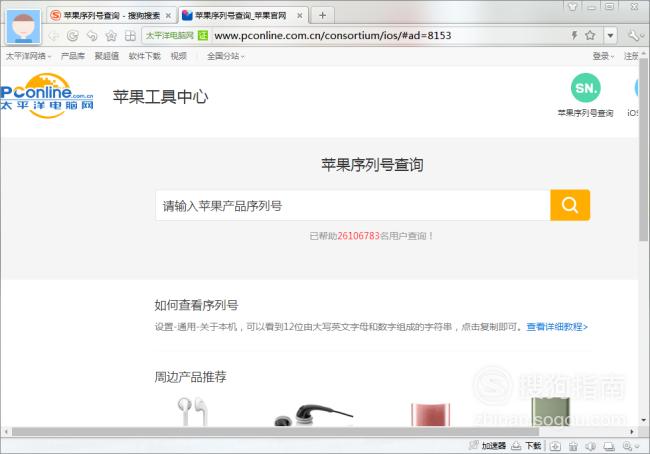This screenshot has width=650, height=454.
Task: Close the Sogou search tab
Action: pos(168,16)
